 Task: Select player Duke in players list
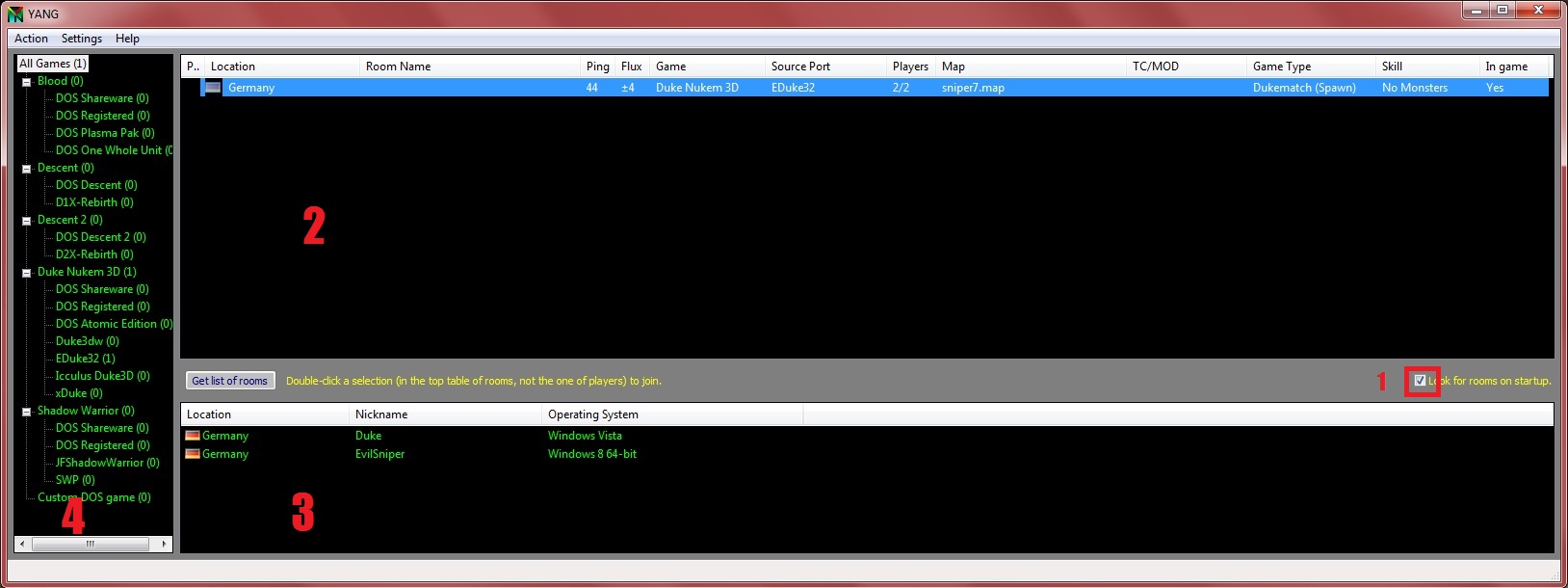tap(368, 436)
